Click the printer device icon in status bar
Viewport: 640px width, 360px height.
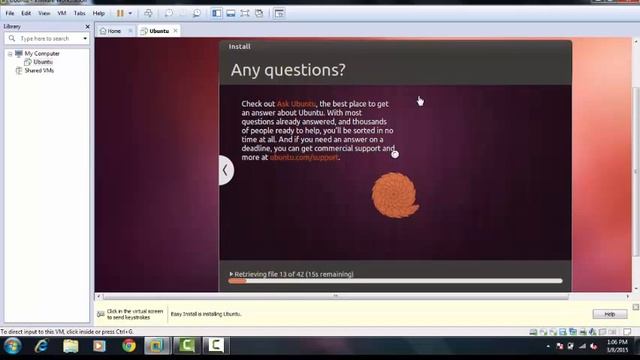pos(583,332)
